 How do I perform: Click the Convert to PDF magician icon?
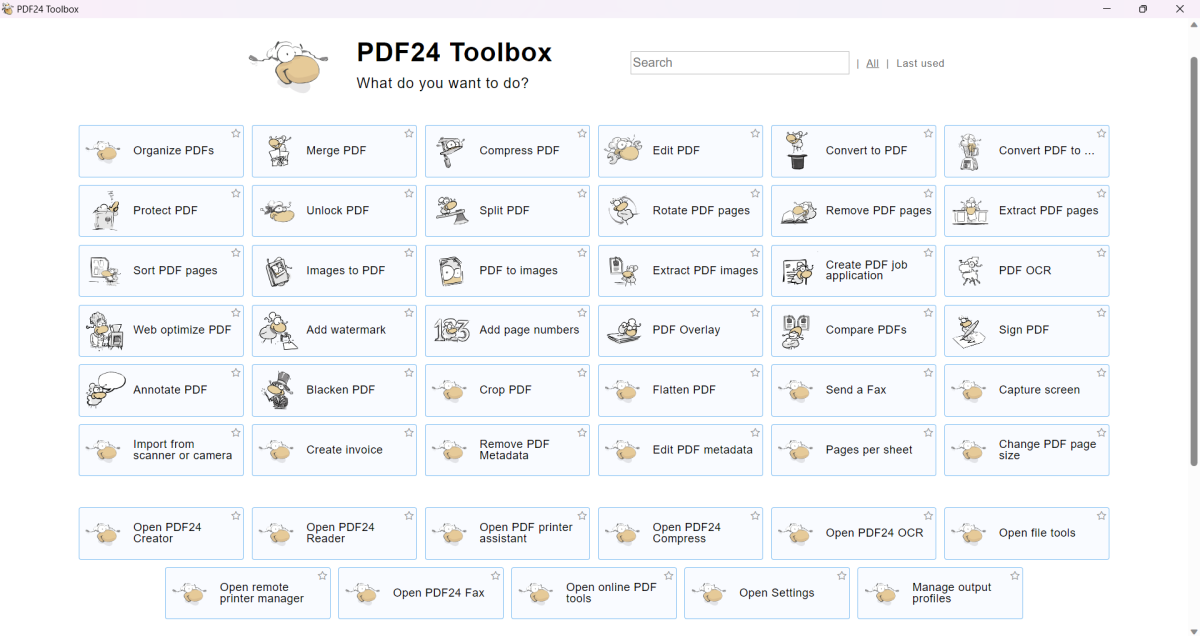[796, 151]
